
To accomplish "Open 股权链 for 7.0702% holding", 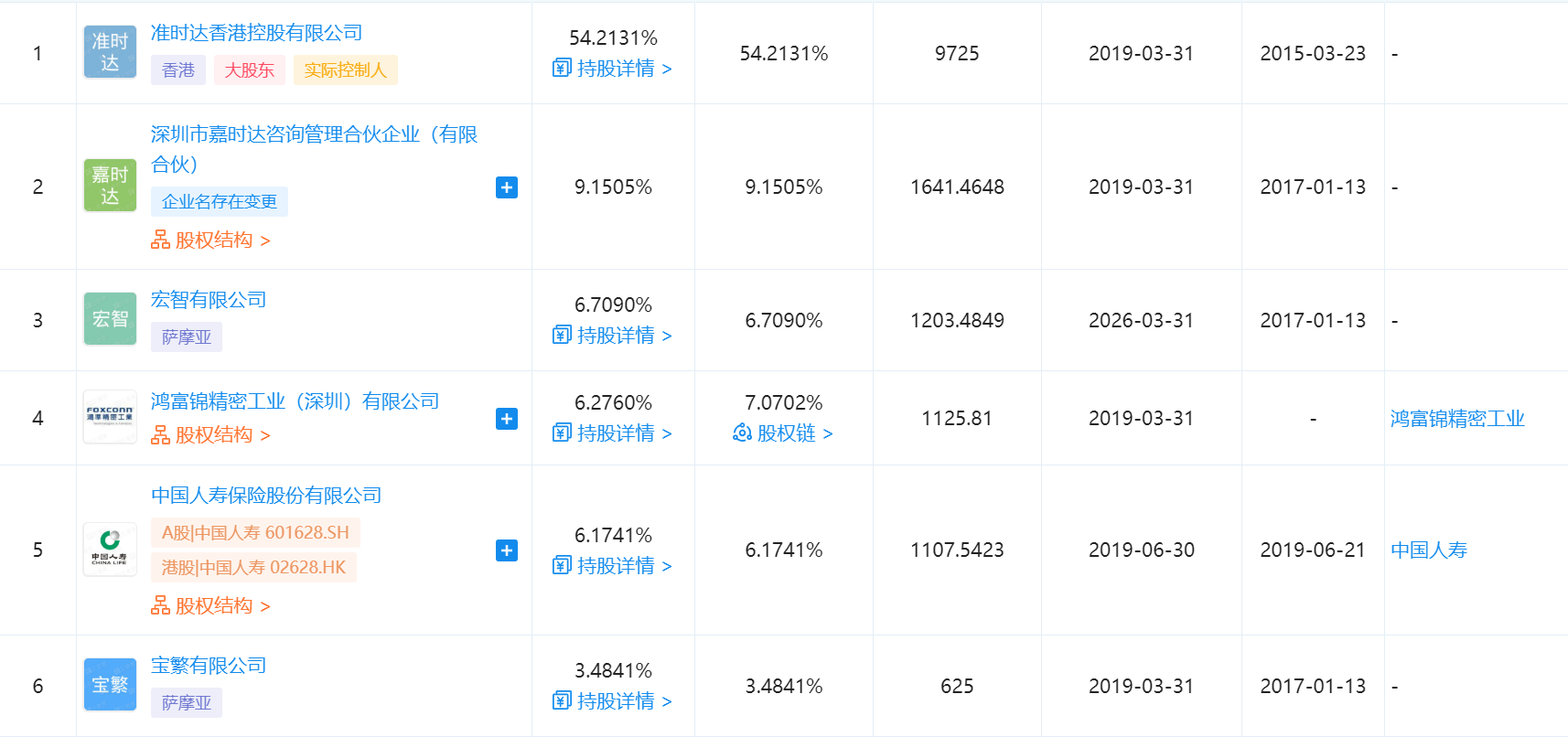I will click(783, 433).
